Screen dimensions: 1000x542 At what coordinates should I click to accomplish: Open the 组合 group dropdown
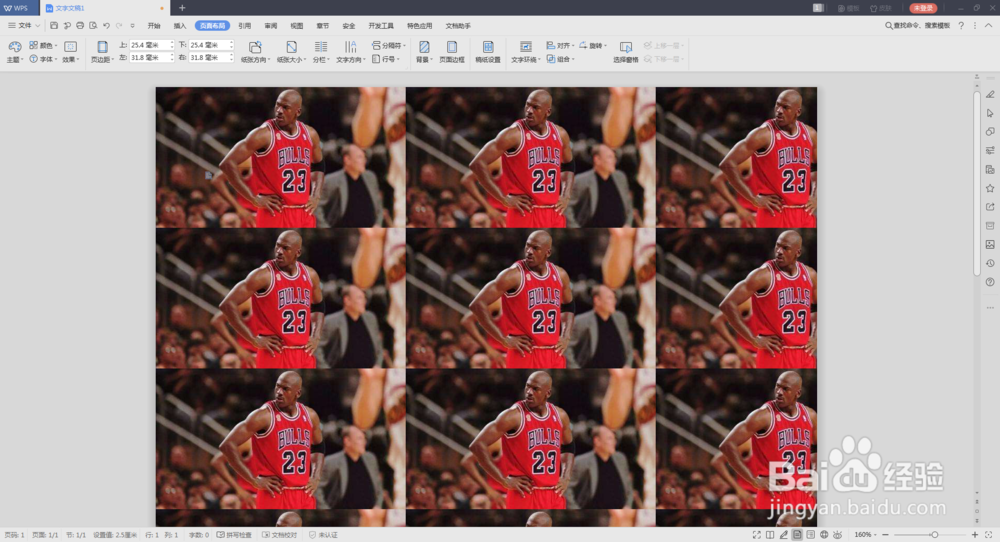tap(560, 59)
